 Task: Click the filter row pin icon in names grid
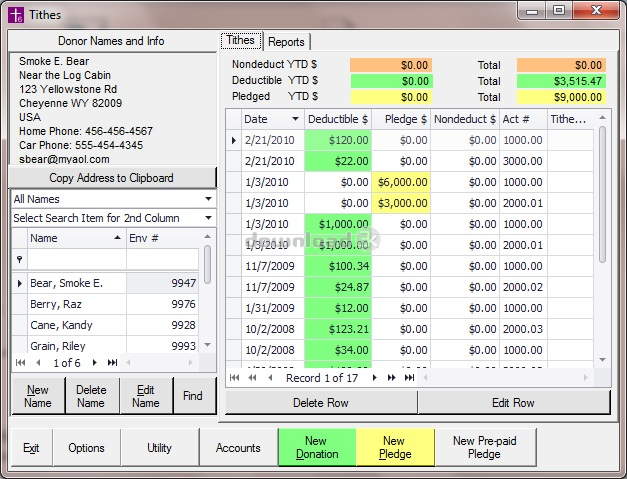click(x=20, y=259)
